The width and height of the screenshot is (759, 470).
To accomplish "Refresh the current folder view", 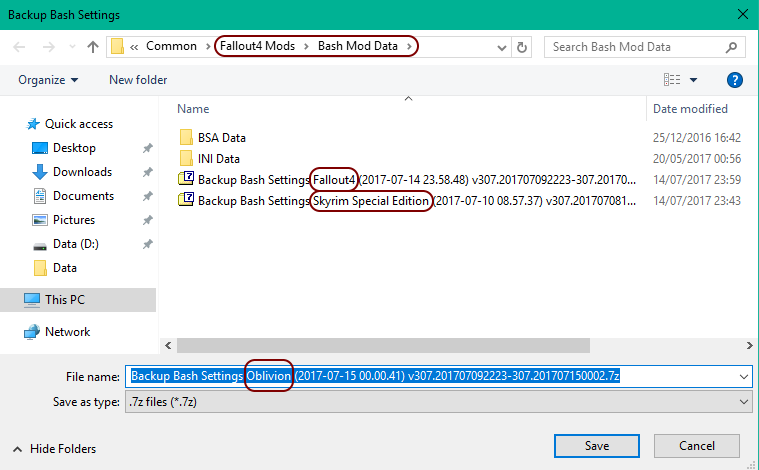I will [522, 47].
